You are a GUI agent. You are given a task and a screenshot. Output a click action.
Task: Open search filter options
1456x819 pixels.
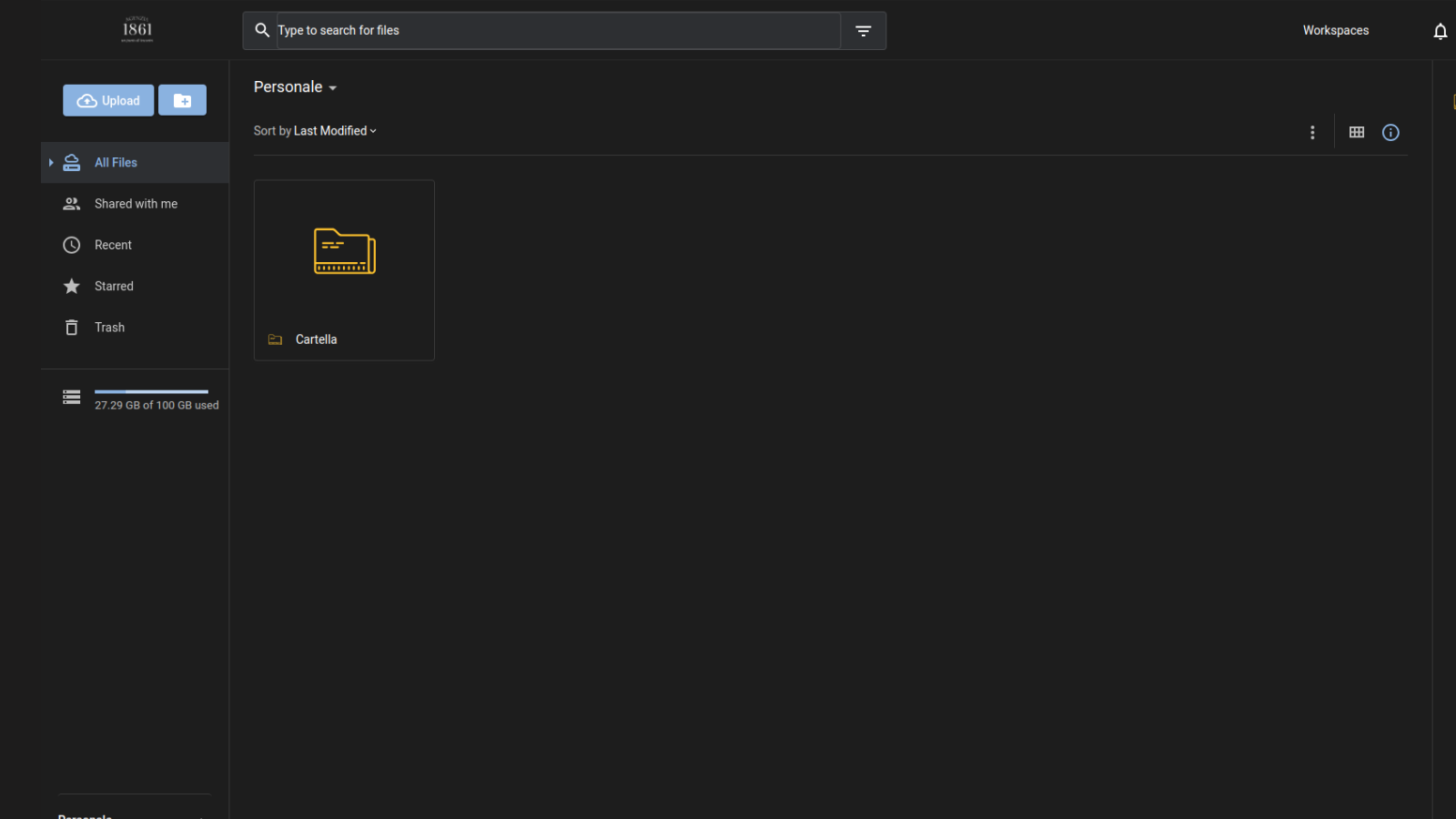[863, 31]
